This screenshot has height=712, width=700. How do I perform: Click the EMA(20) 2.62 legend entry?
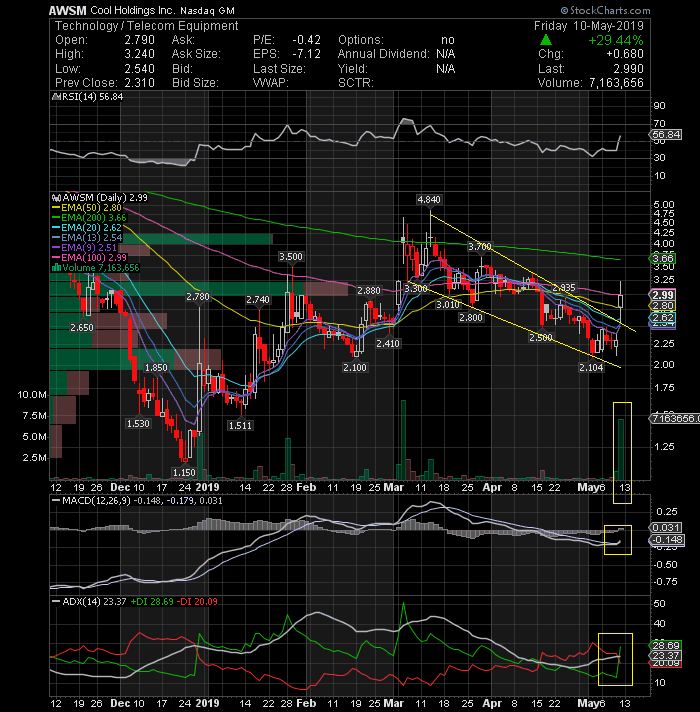87,227
